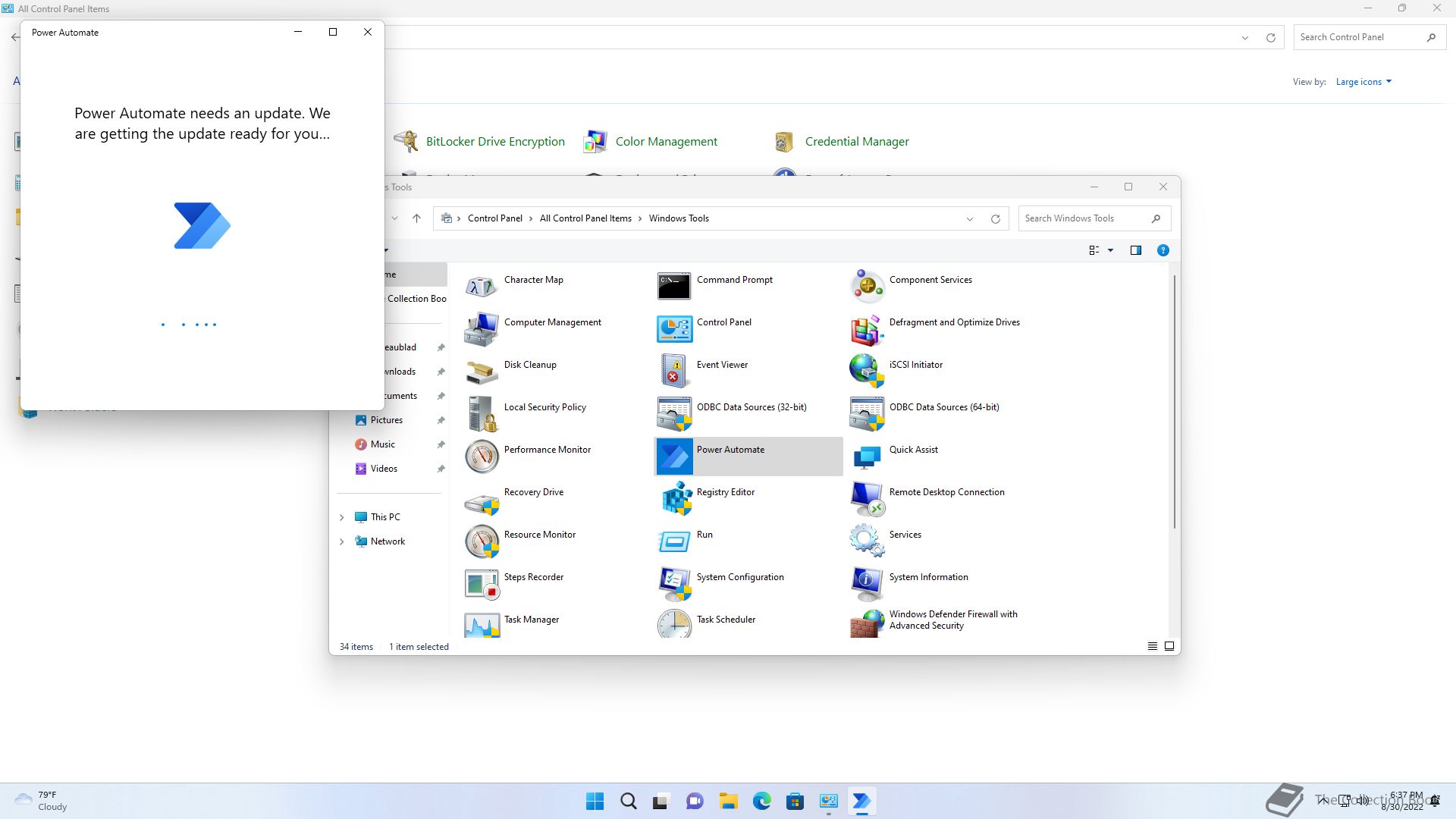The height and width of the screenshot is (819, 1456).
Task: Toggle the preview pane button in Windows Tools
Action: (x=1135, y=250)
